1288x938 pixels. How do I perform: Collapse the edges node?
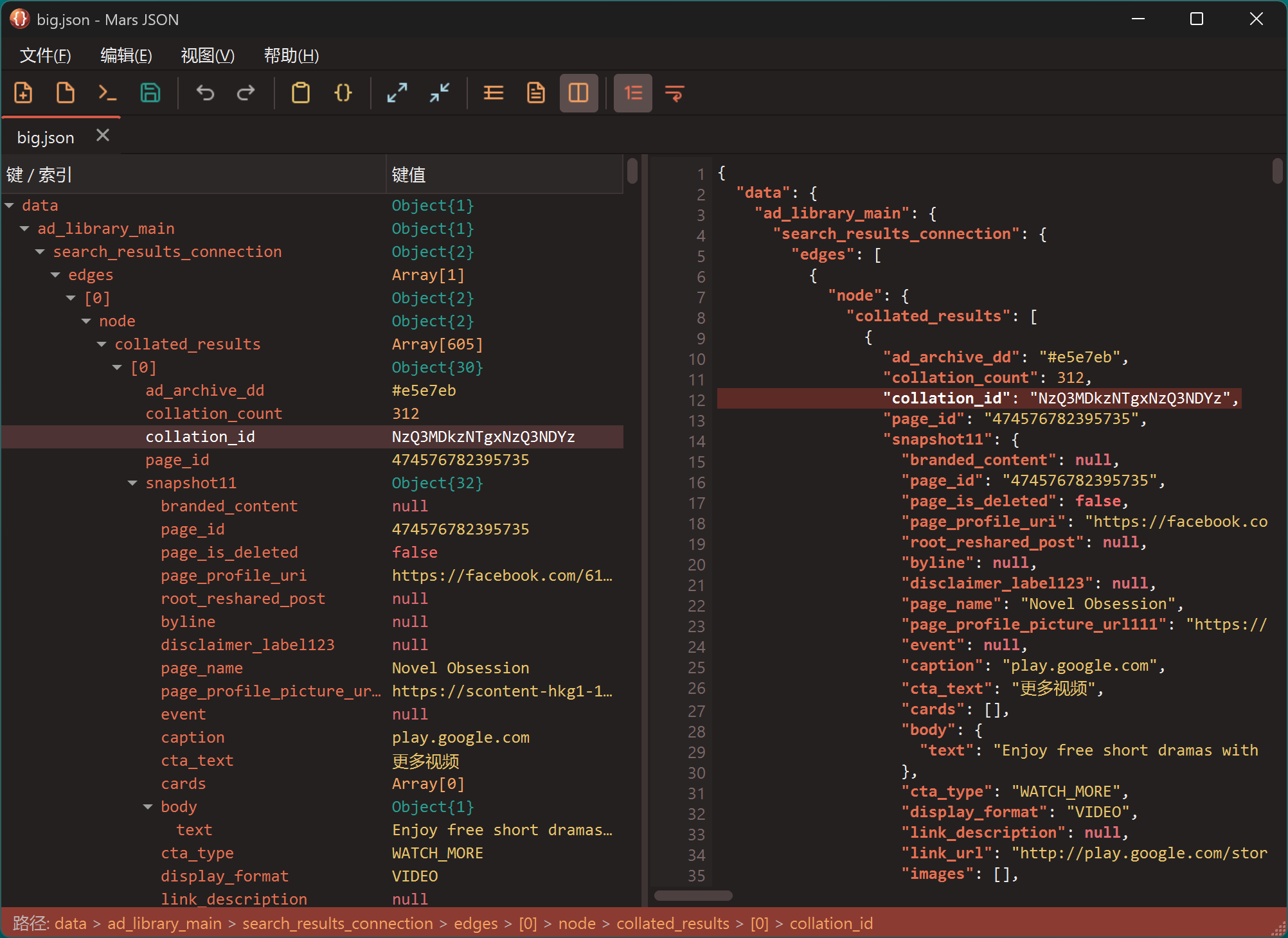55,274
